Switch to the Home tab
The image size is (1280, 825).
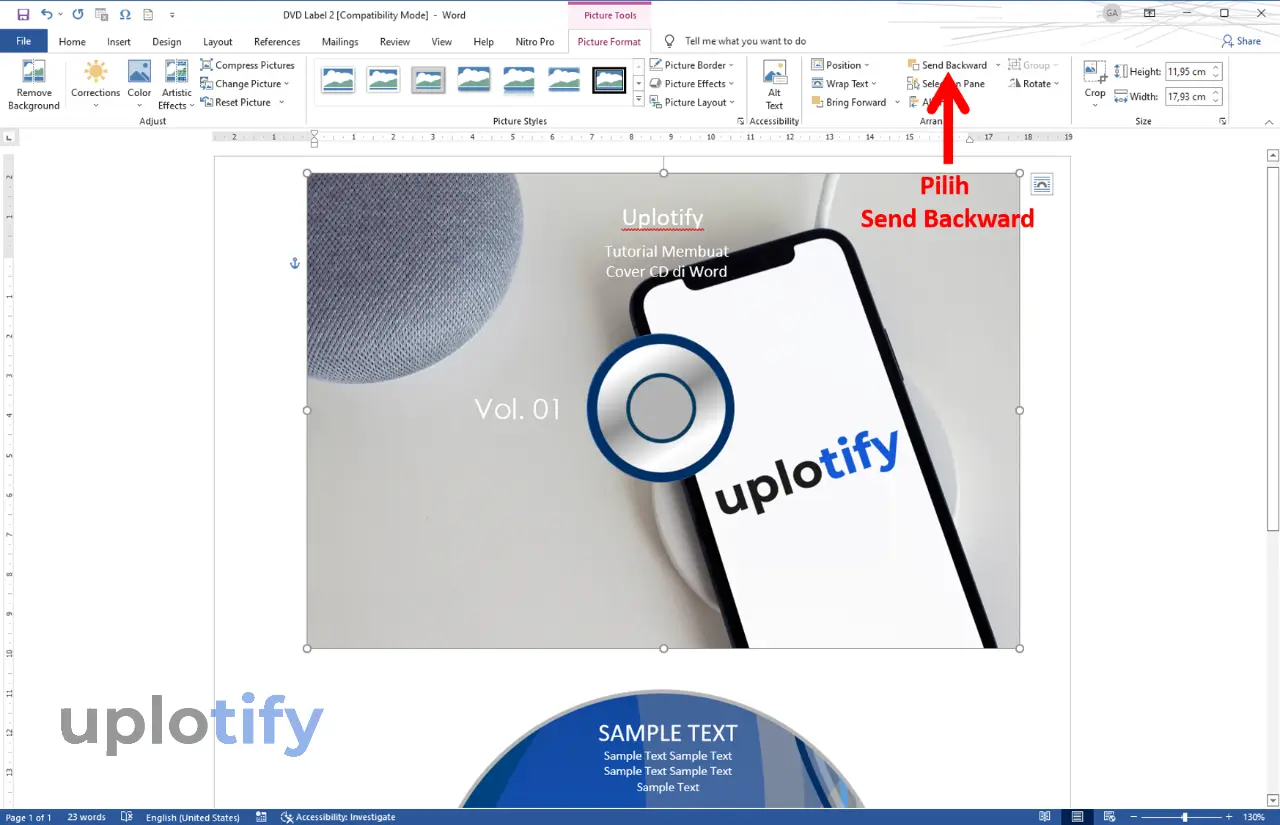(72, 42)
